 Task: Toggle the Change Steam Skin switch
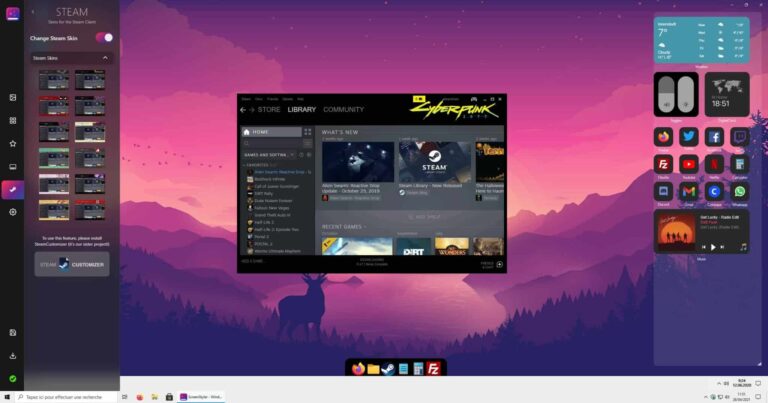104,37
